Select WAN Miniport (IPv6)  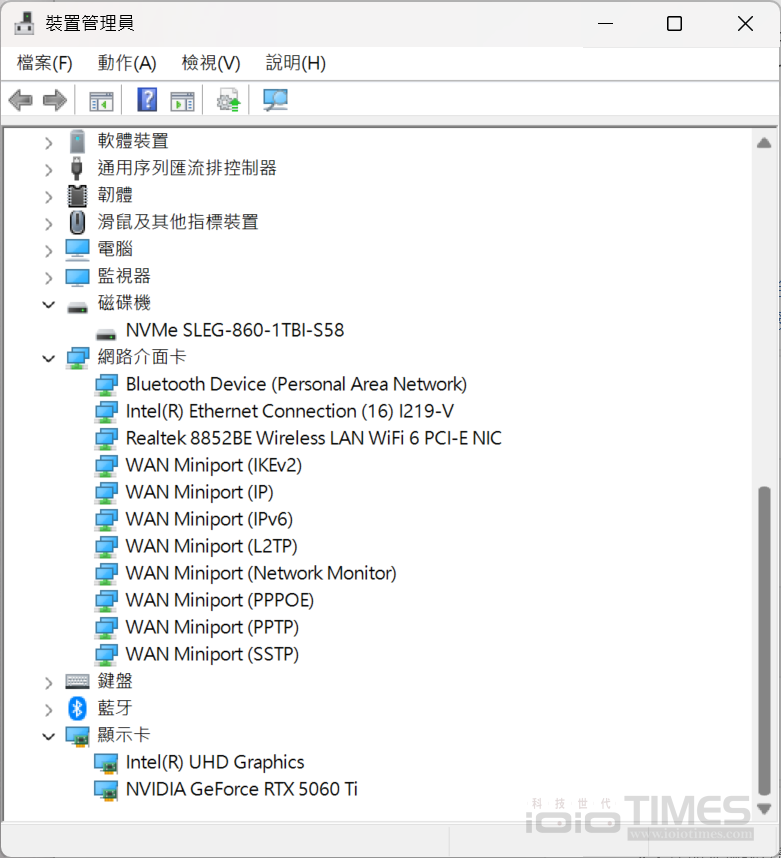(x=209, y=519)
